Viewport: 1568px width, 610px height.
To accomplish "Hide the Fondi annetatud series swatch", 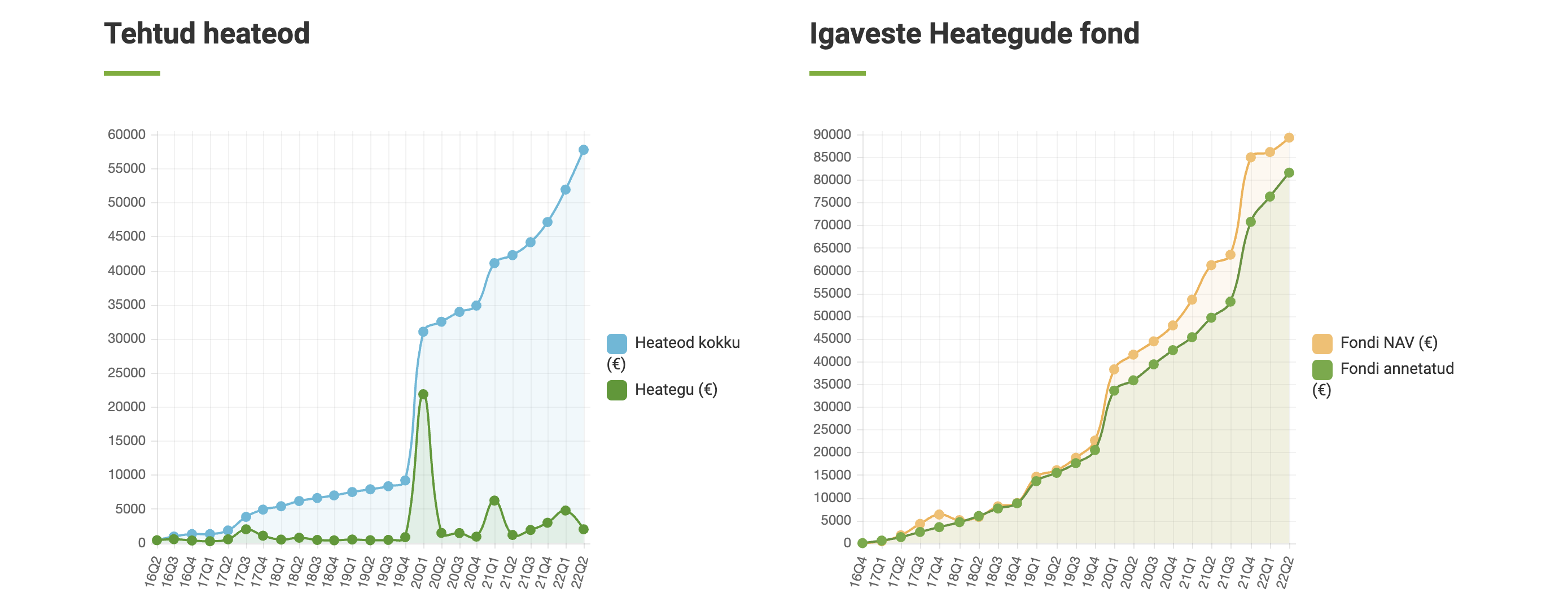I will click(x=1322, y=369).
